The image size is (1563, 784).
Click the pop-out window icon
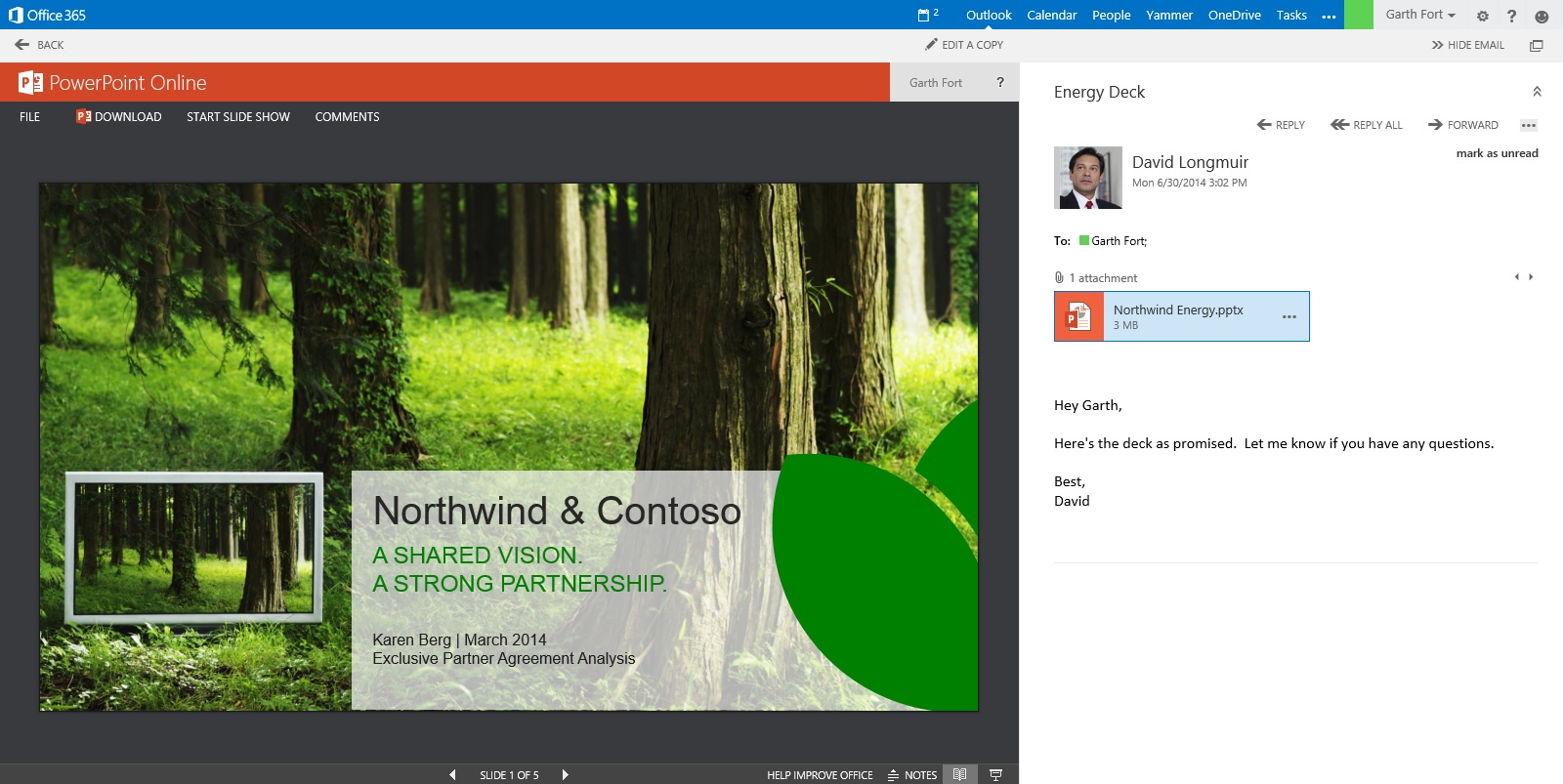[x=1536, y=45]
